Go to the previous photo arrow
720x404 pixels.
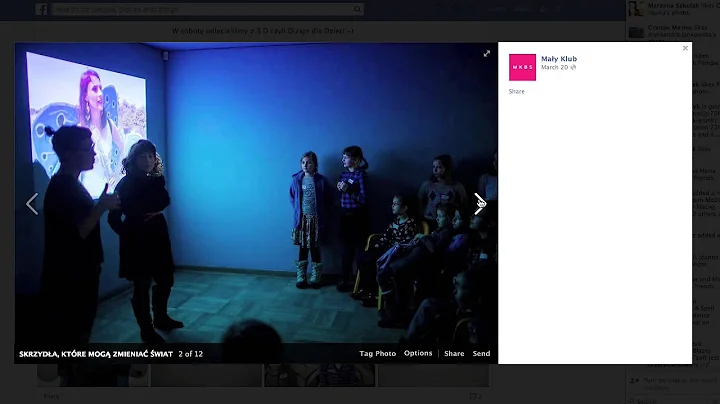tap(32, 204)
